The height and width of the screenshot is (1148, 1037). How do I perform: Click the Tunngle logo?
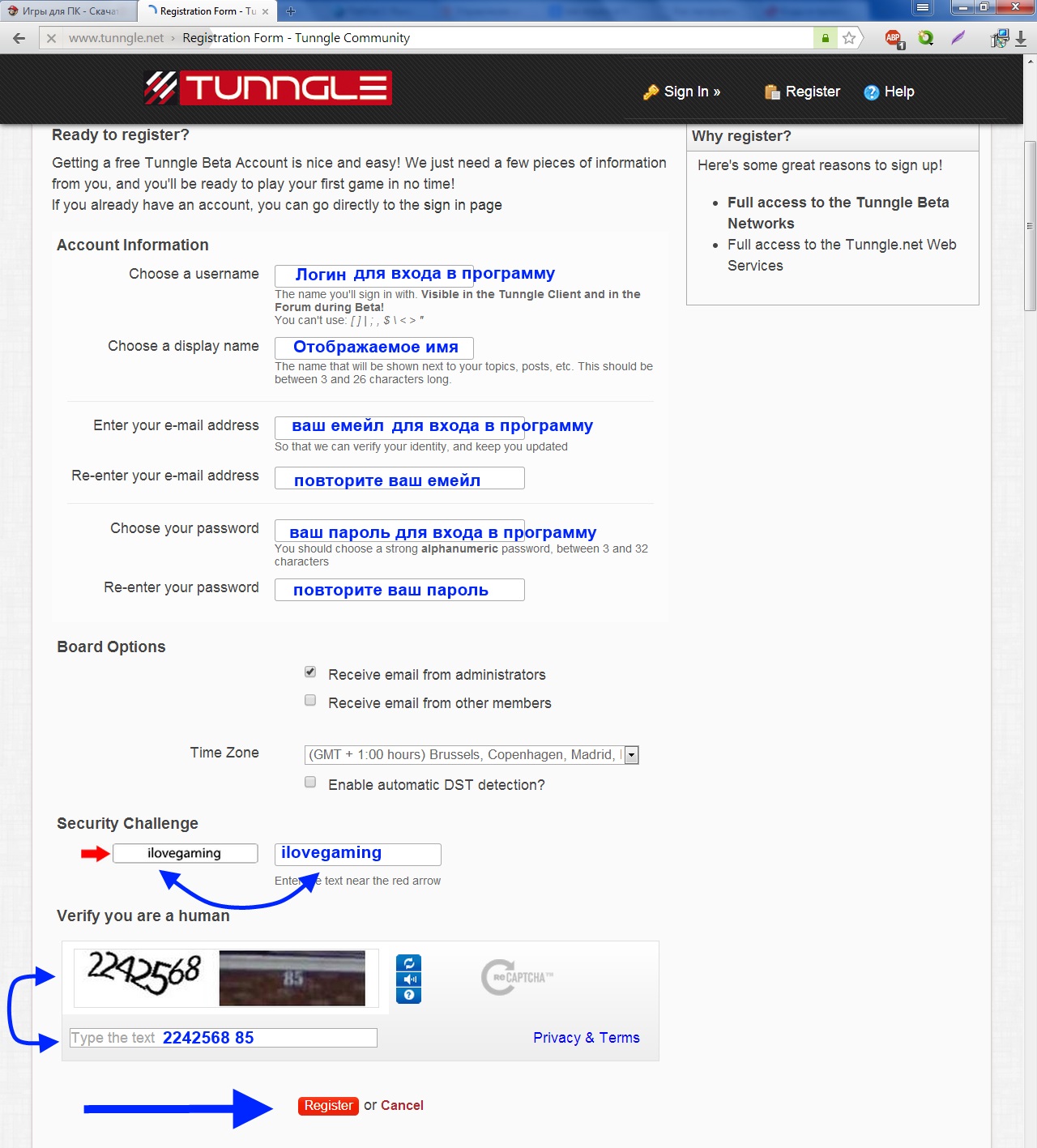268,87
